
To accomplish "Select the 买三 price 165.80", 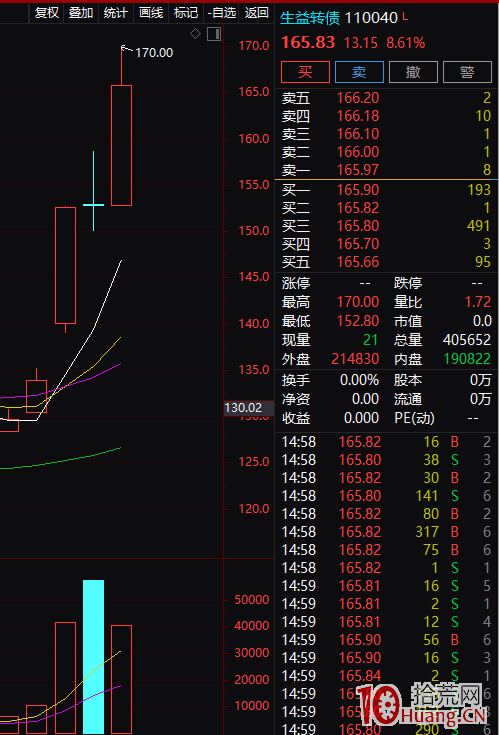I will 357,226.
